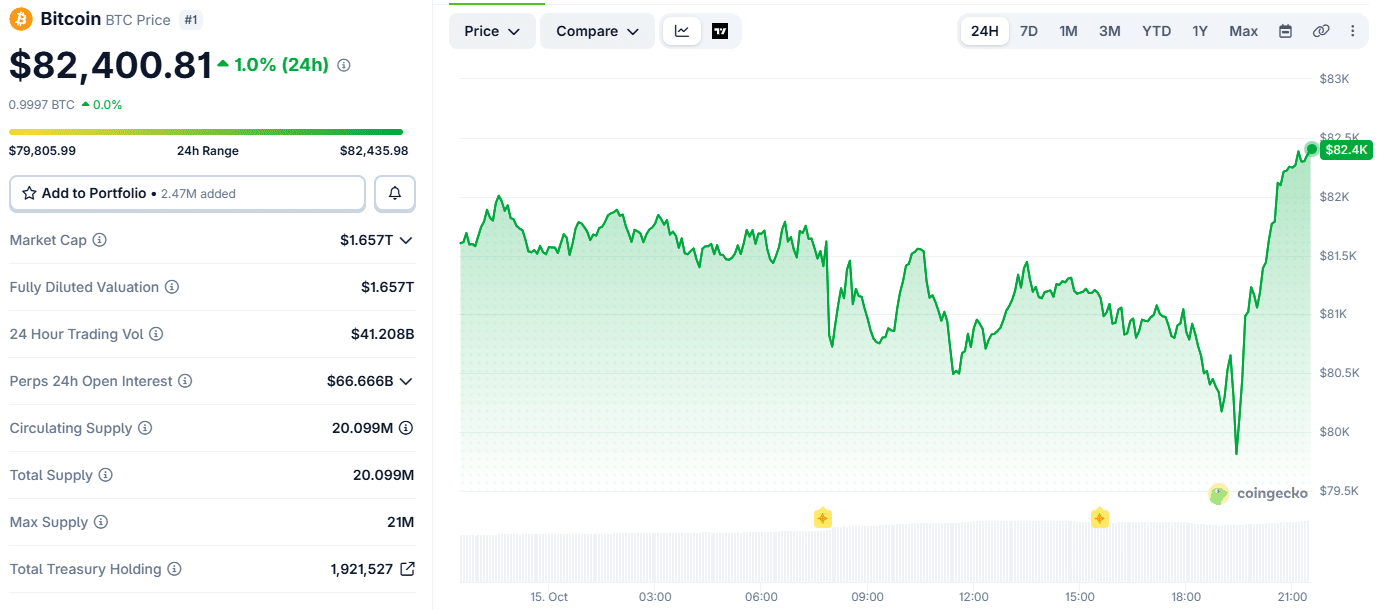
Task: Click the news marker near 15:00
Action: [x=1100, y=518]
